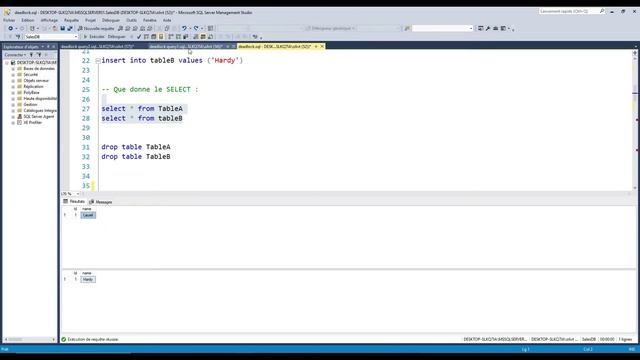Open the Requête menu

[x=71, y=20]
